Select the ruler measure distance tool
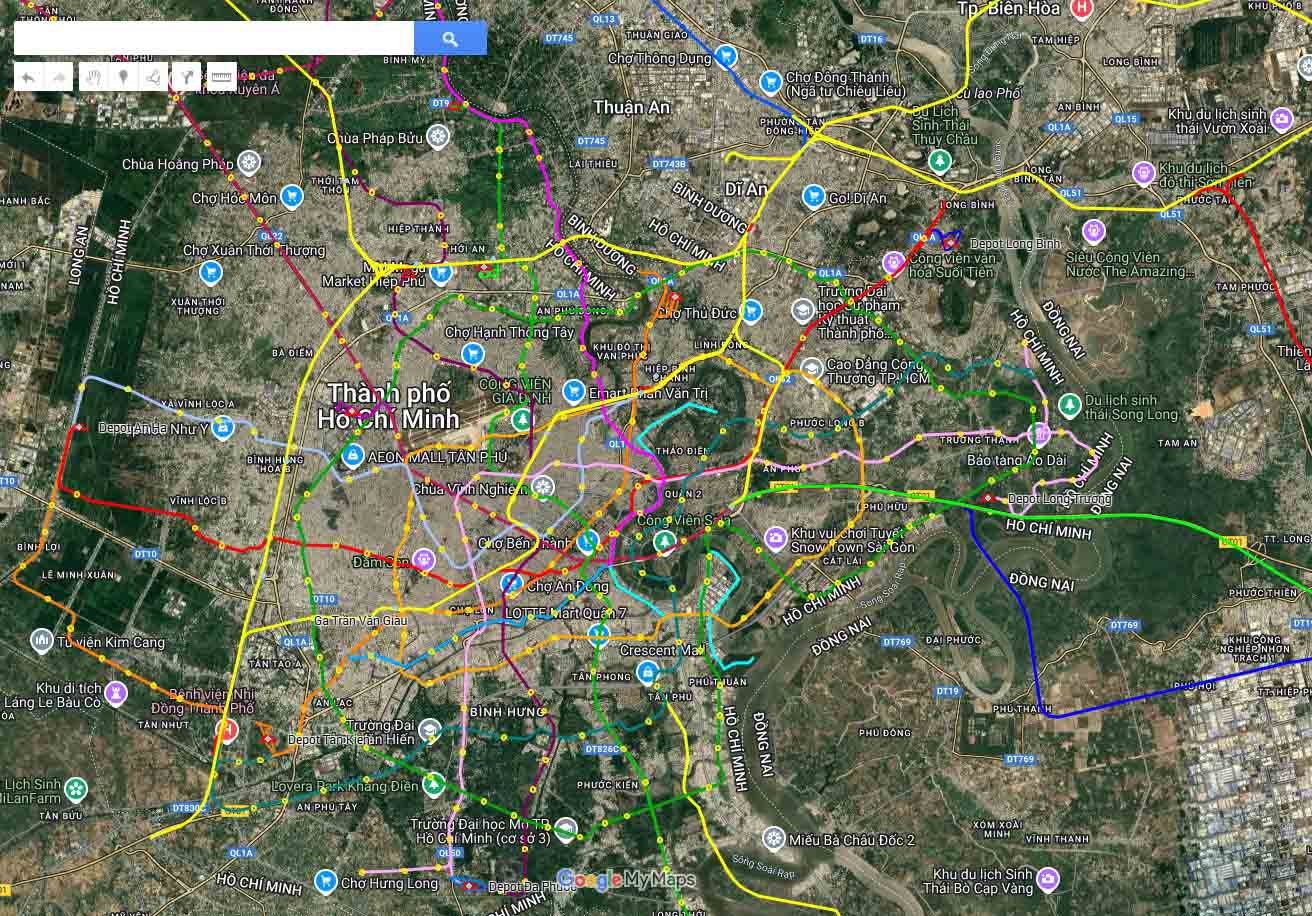 [x=221, y=77]
